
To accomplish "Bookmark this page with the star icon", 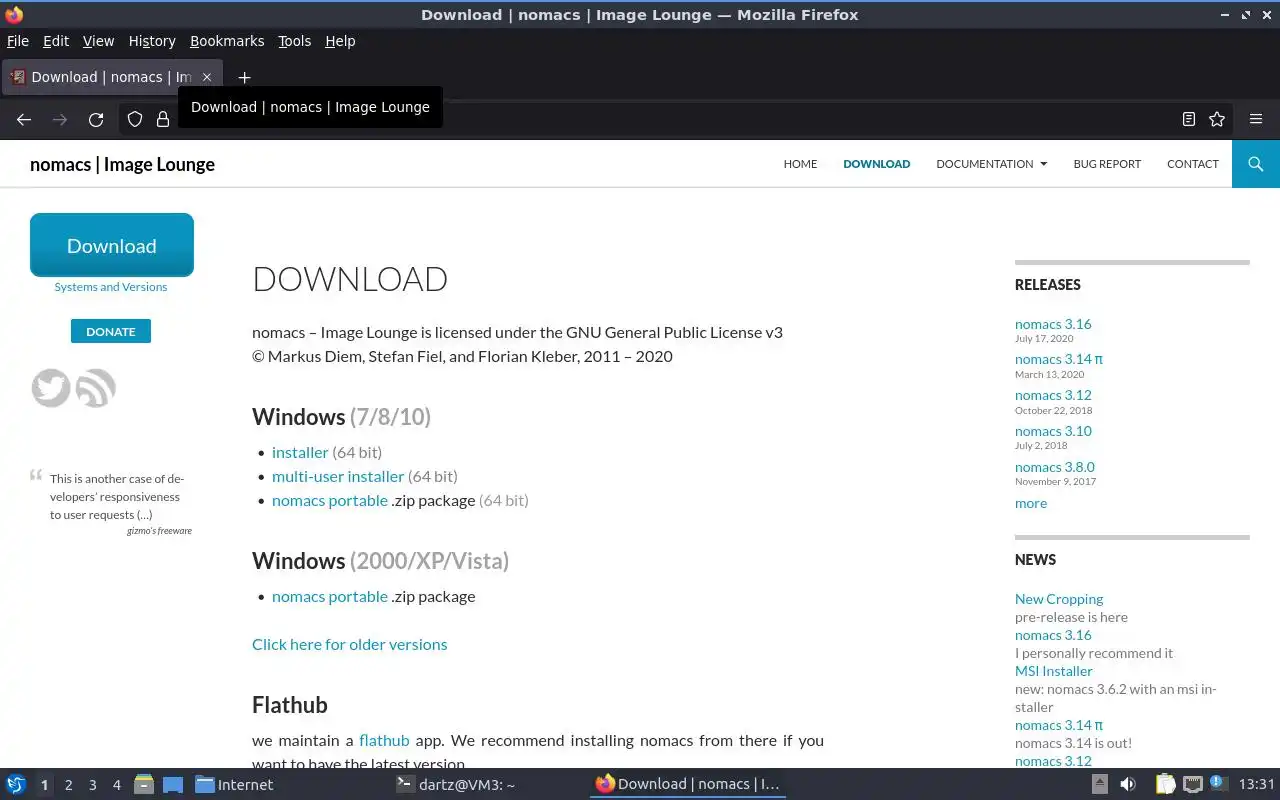I will 1216,119.
